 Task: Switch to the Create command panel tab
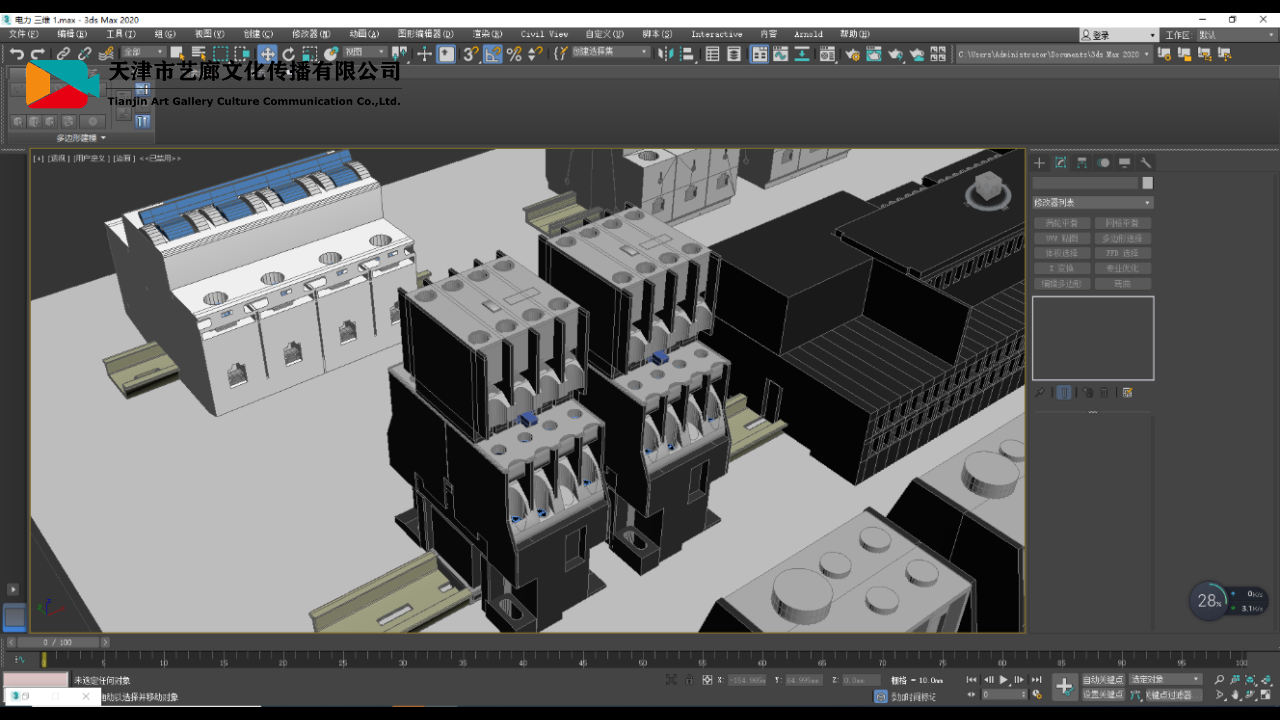(1039, 162)
